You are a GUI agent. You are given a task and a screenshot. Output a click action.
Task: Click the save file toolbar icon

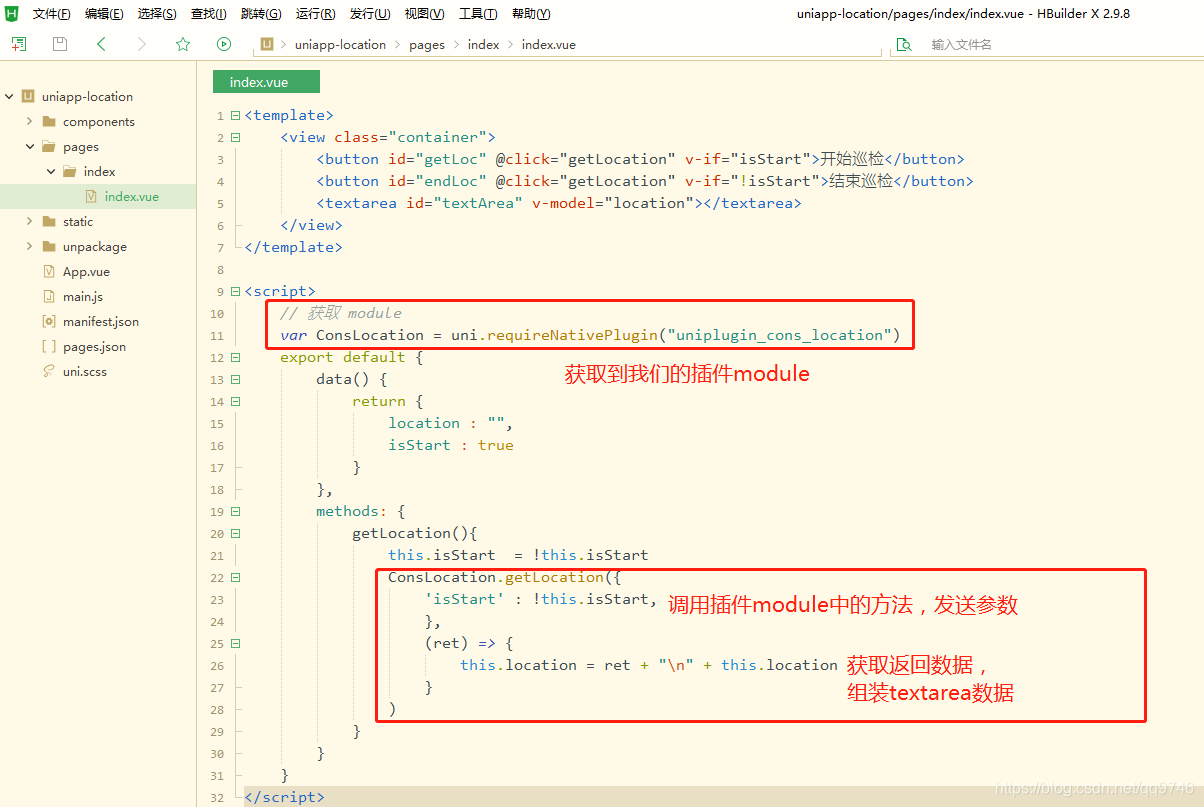[60, 44]
